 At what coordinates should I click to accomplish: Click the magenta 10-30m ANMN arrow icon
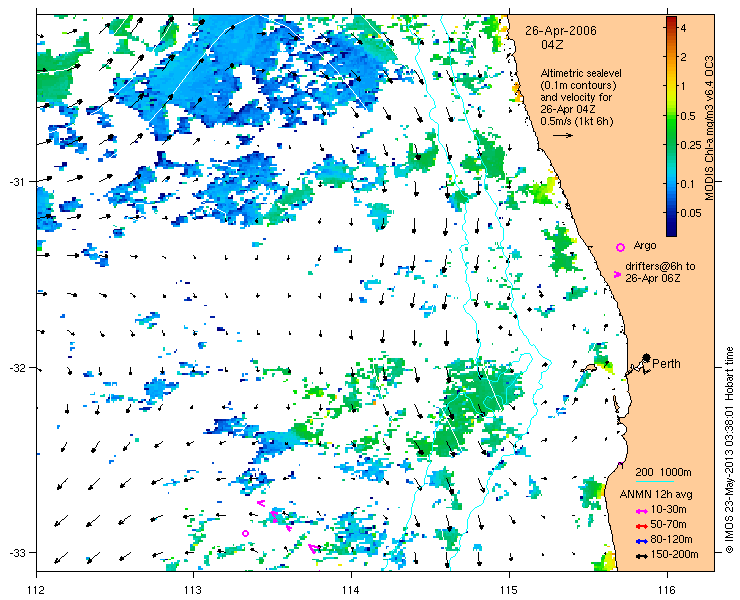tap(641, 511)
